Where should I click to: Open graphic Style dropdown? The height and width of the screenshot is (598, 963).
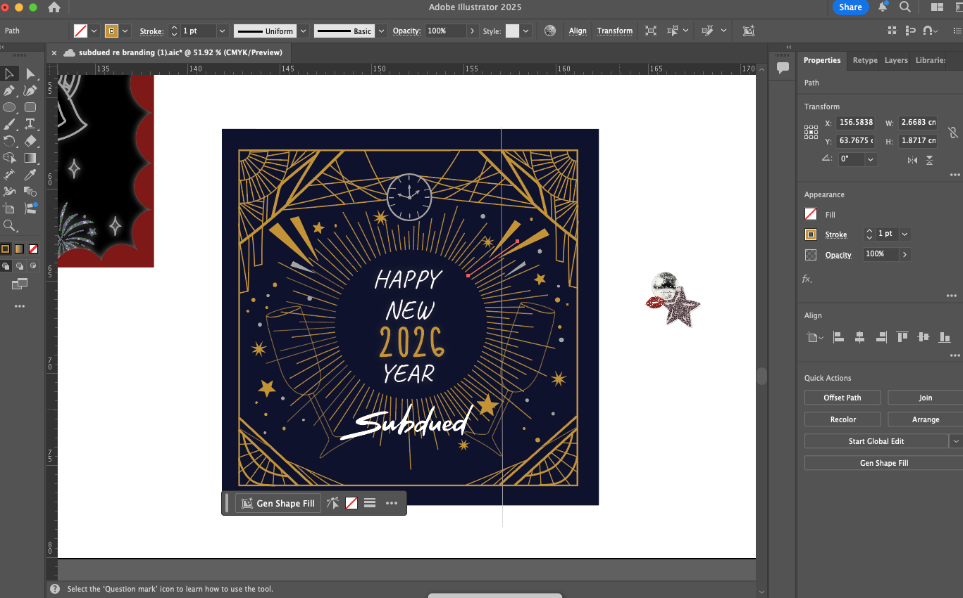[x=526, y=31]
